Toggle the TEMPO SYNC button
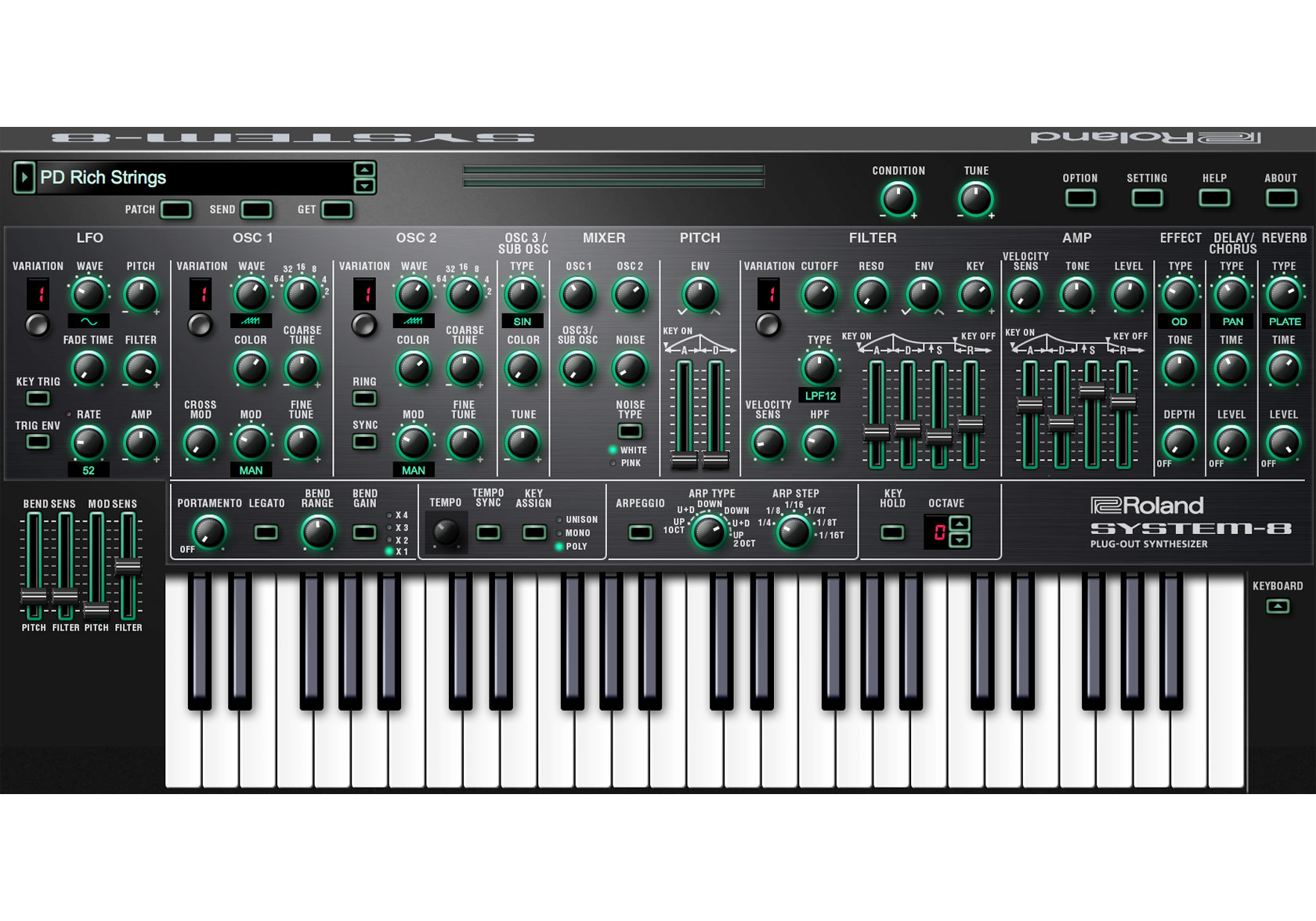This screenshot has height=921, width=1316. [x=488, y=533]
